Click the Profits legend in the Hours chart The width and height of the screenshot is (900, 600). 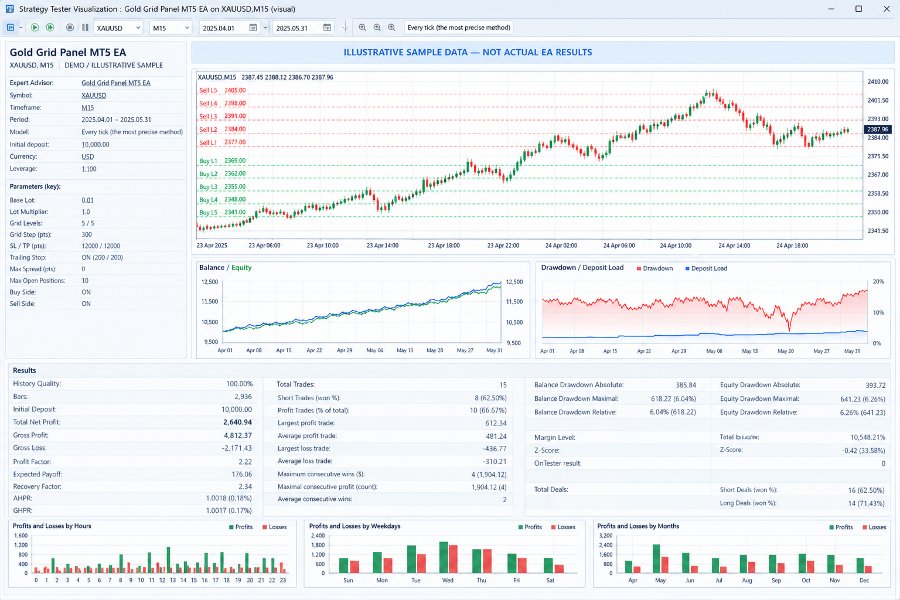[x=240, y=527]
